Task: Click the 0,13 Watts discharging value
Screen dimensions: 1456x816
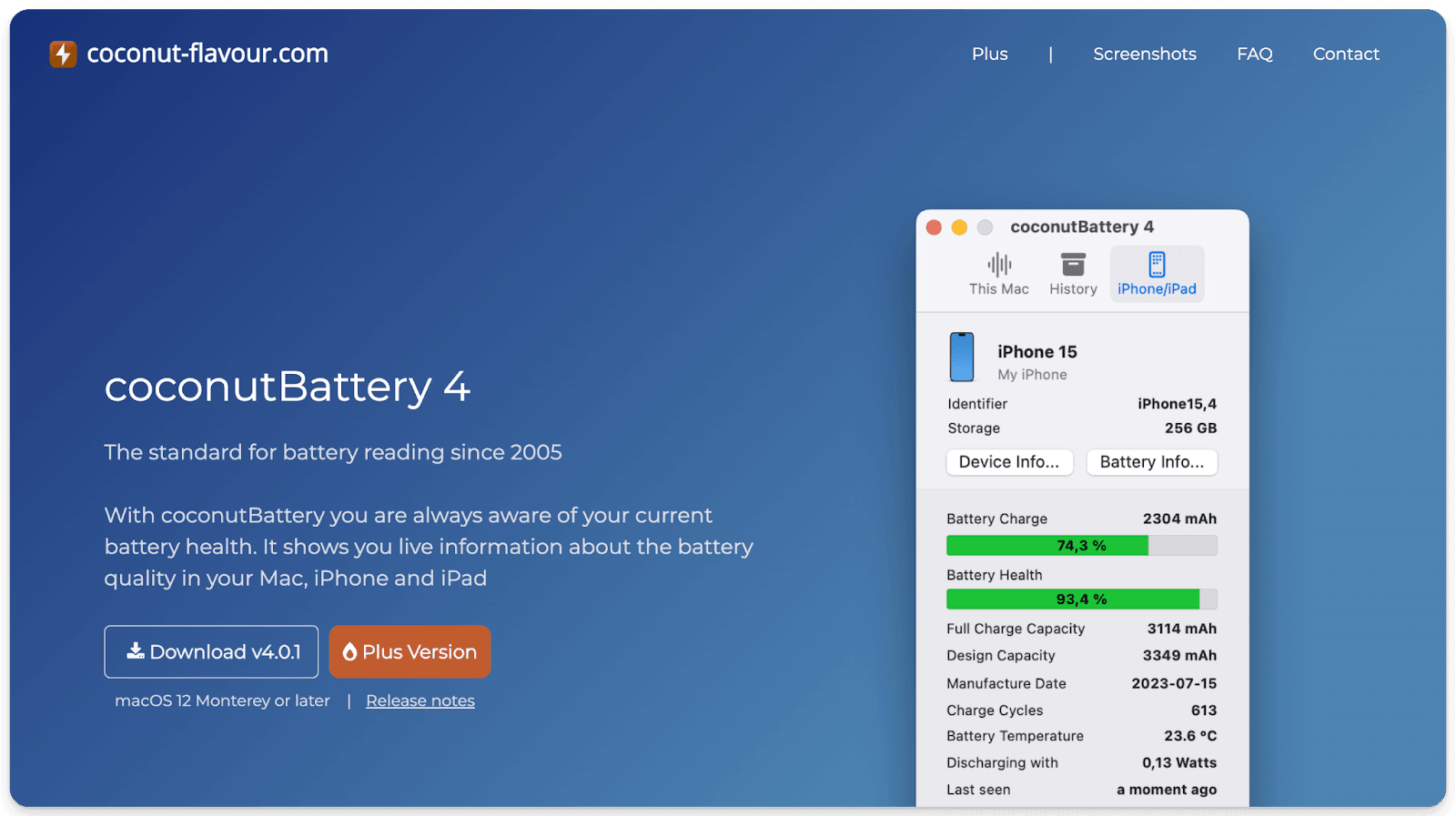Action: (x=1179, y=763)
